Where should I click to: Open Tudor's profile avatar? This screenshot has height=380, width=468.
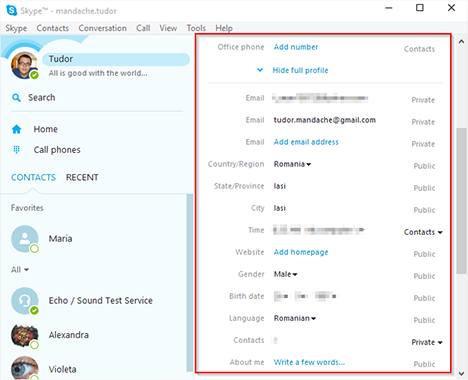click(24, 65)
